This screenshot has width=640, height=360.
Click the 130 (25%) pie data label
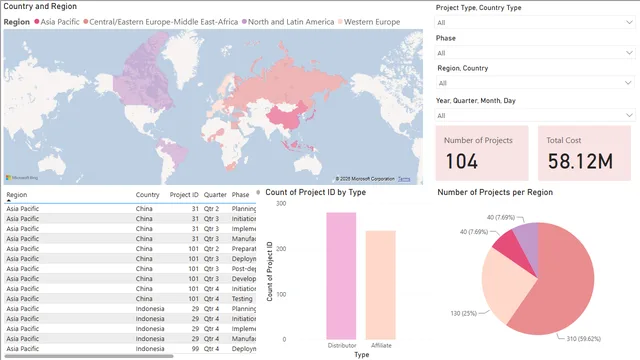click(464, 313)
